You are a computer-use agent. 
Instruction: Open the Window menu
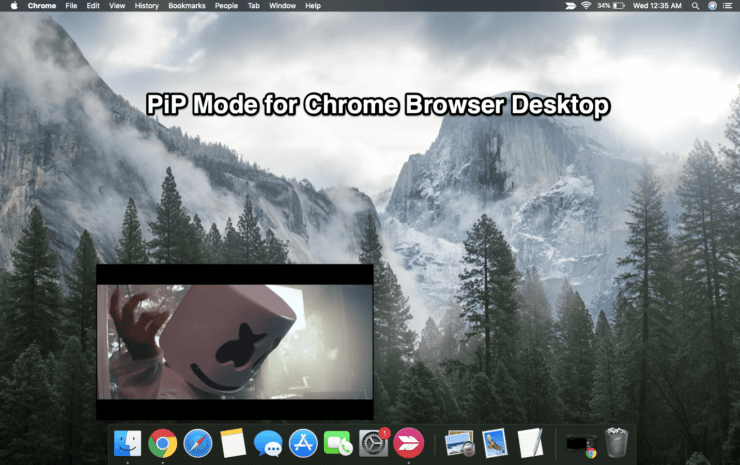pos(282,6)
